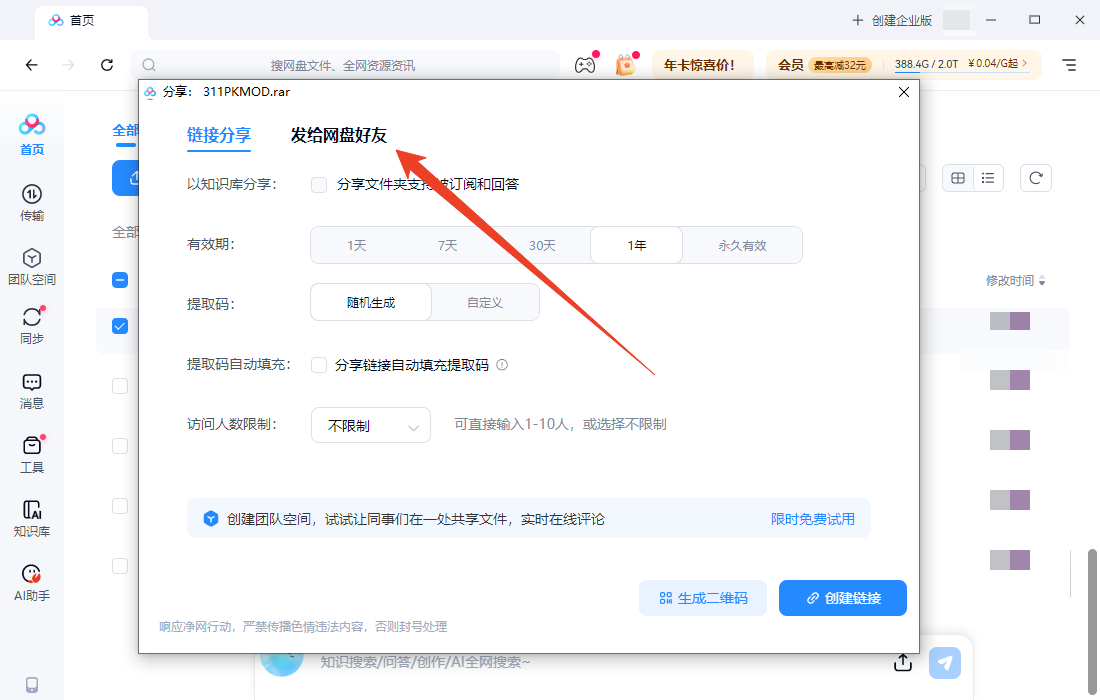Open 团队空间 from the sidebar
The width and height of the screenshot is (1100, 700).
[x=31, y=264]
